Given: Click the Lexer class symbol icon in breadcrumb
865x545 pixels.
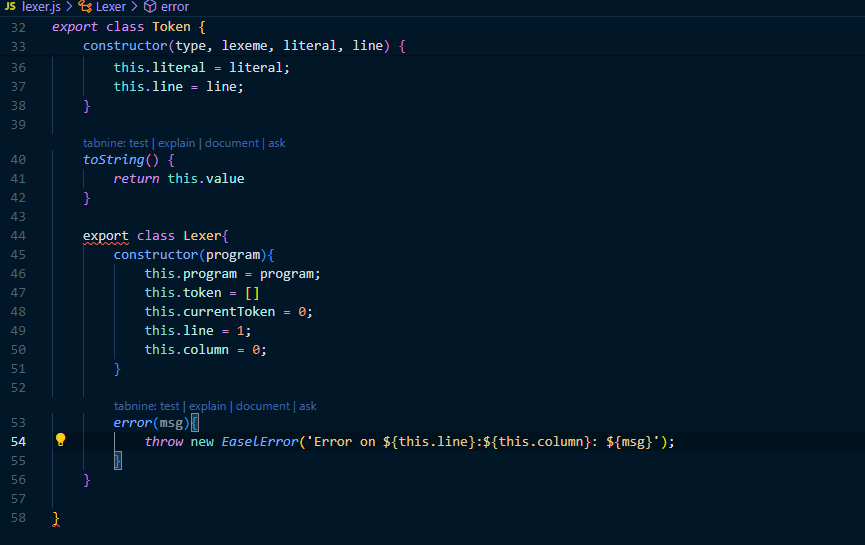Looking at the screenshot, I should point(85,7).
